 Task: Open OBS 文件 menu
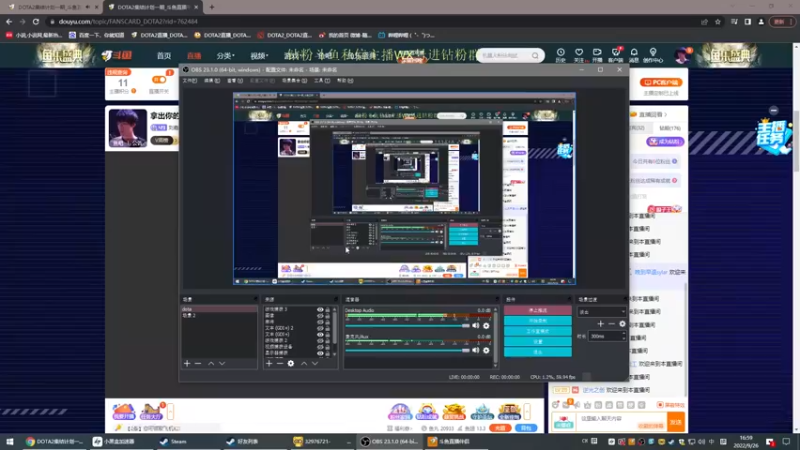[x=190, y=81]
